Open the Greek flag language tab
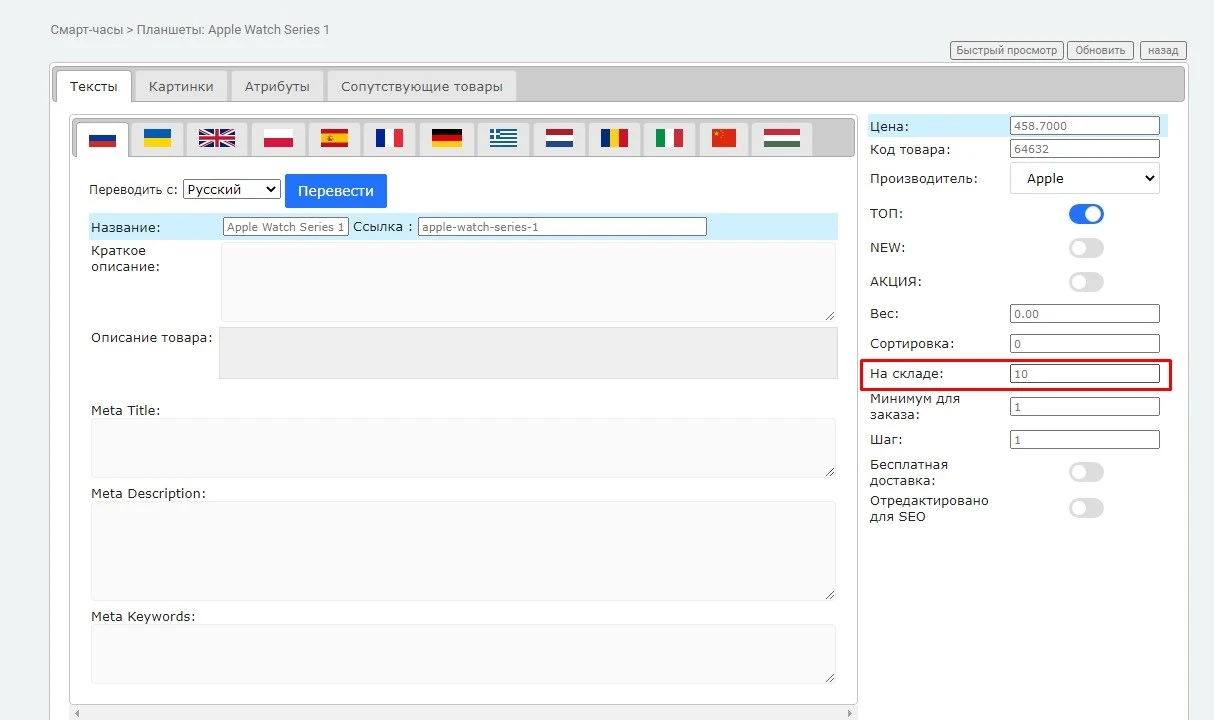 [503, 138]
